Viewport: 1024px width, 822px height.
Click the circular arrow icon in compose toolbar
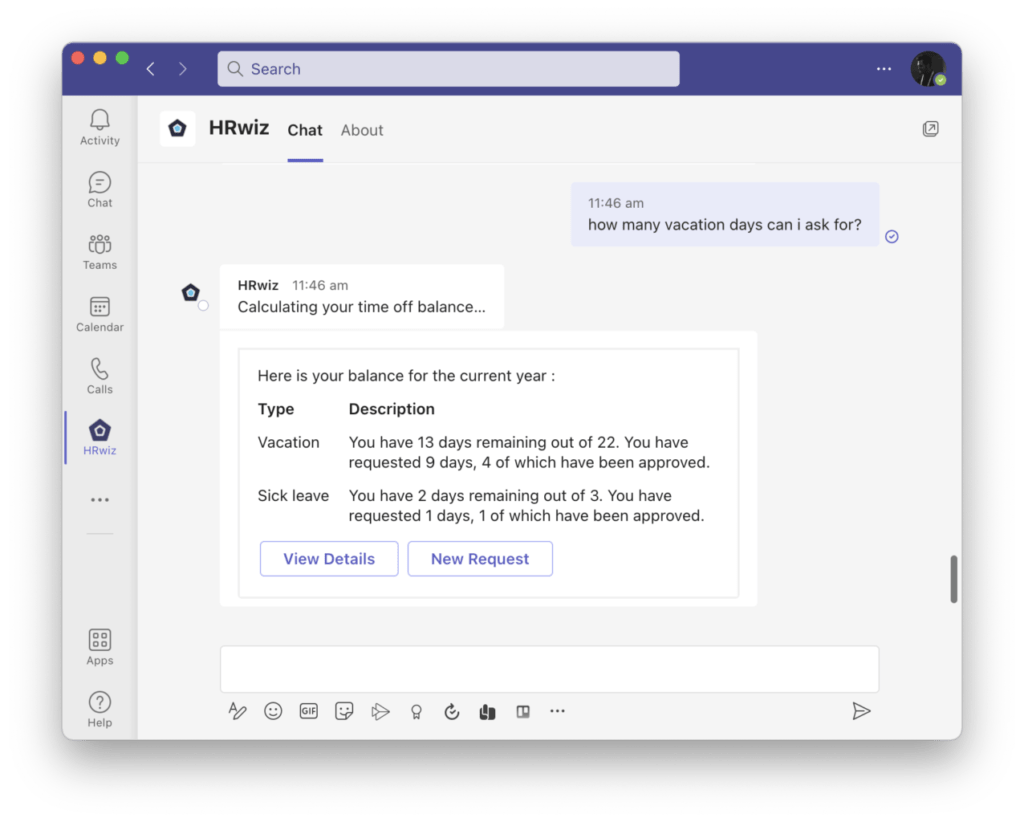point(452,711)
